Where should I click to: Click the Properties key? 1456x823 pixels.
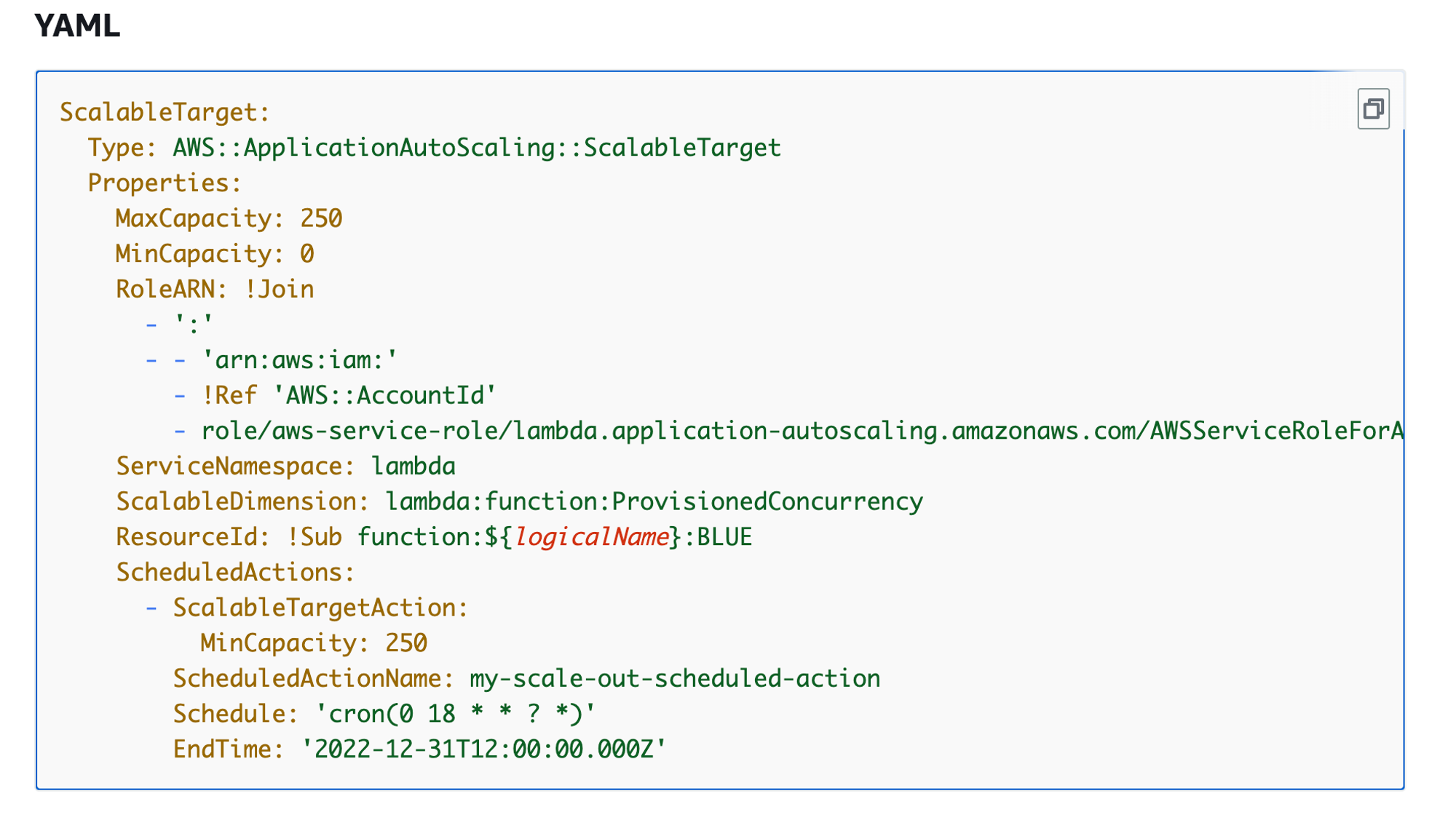point(164,183)
